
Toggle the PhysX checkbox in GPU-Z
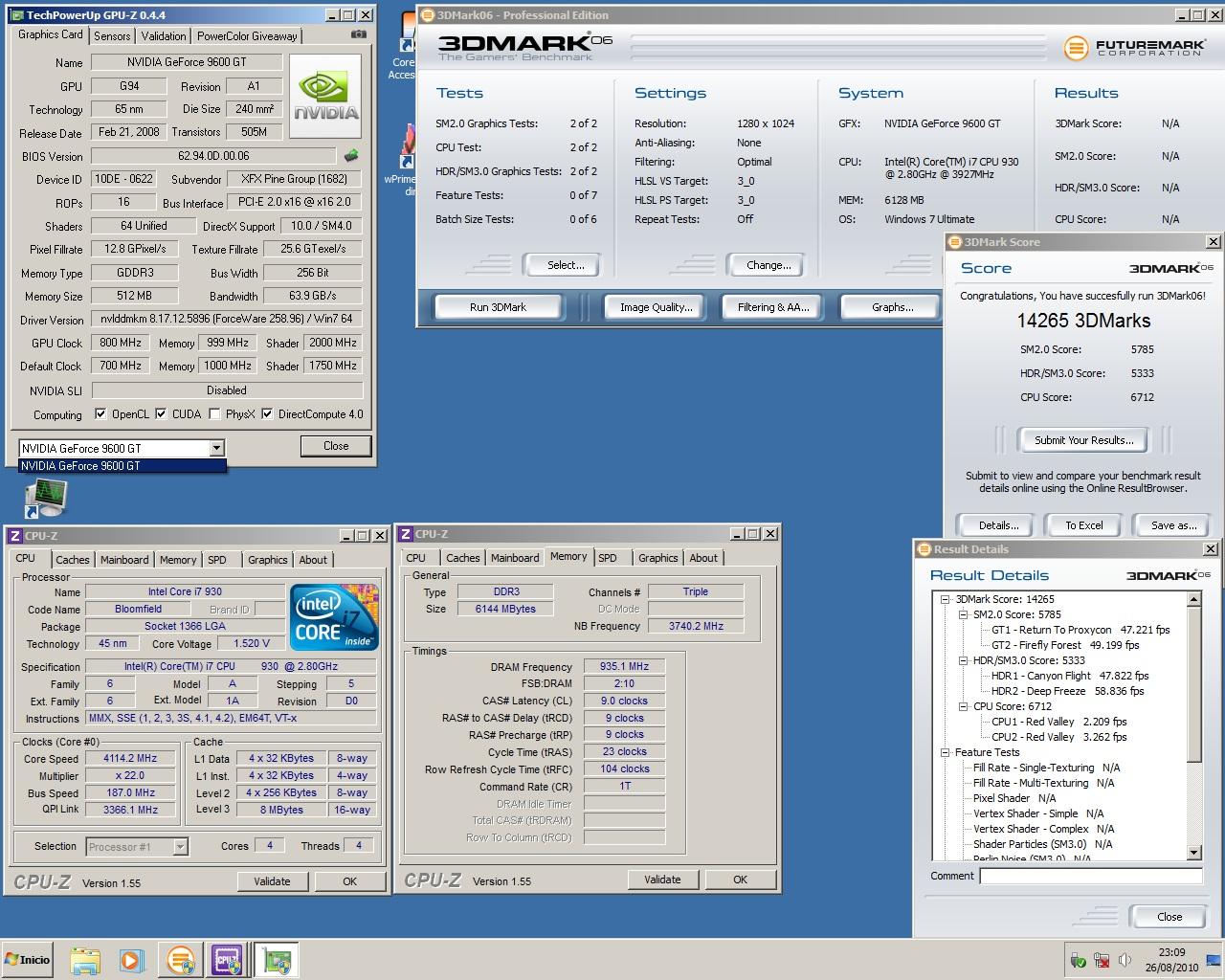(214, 414)
